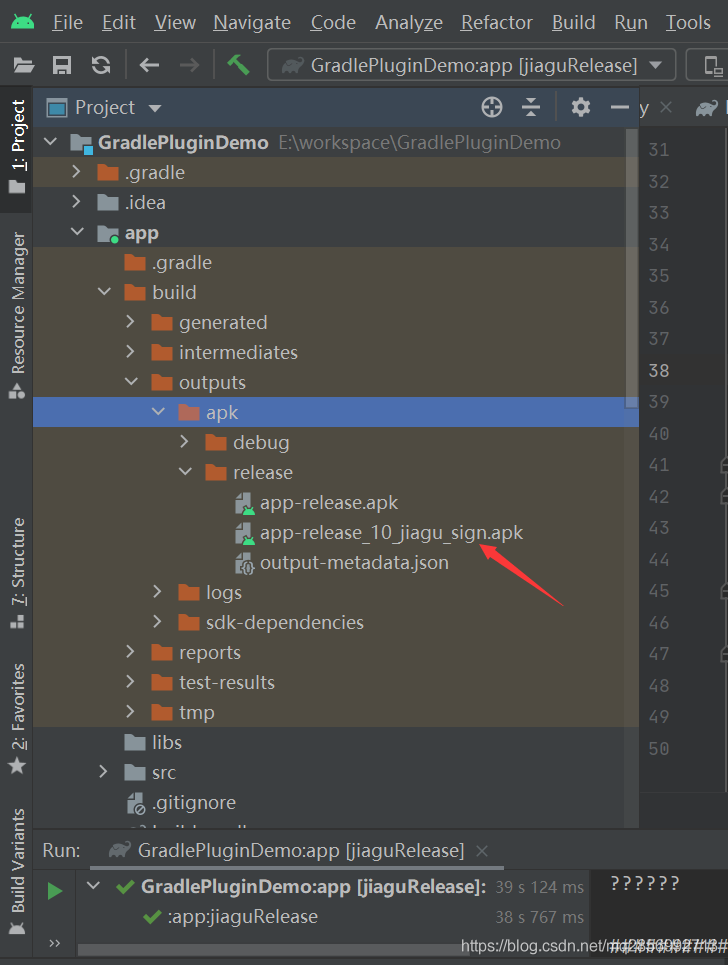Open the Refactor menu
Screen dimensions: 728x965
[497, 22]
